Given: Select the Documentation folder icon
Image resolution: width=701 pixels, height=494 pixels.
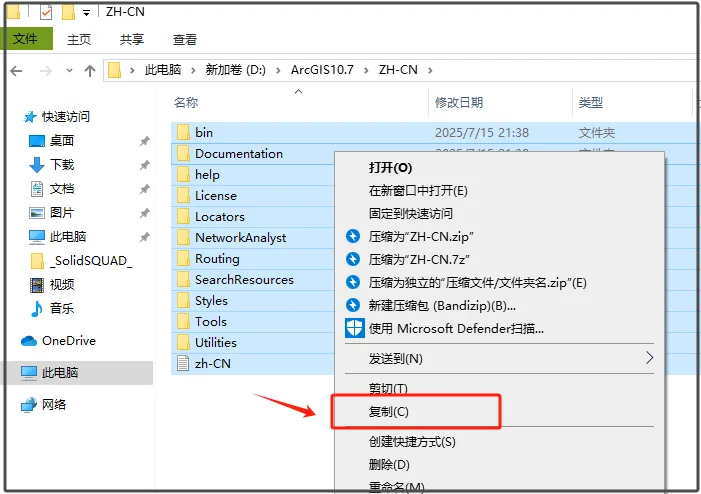Looking at the screenshot, I should [x=183, y=153].
